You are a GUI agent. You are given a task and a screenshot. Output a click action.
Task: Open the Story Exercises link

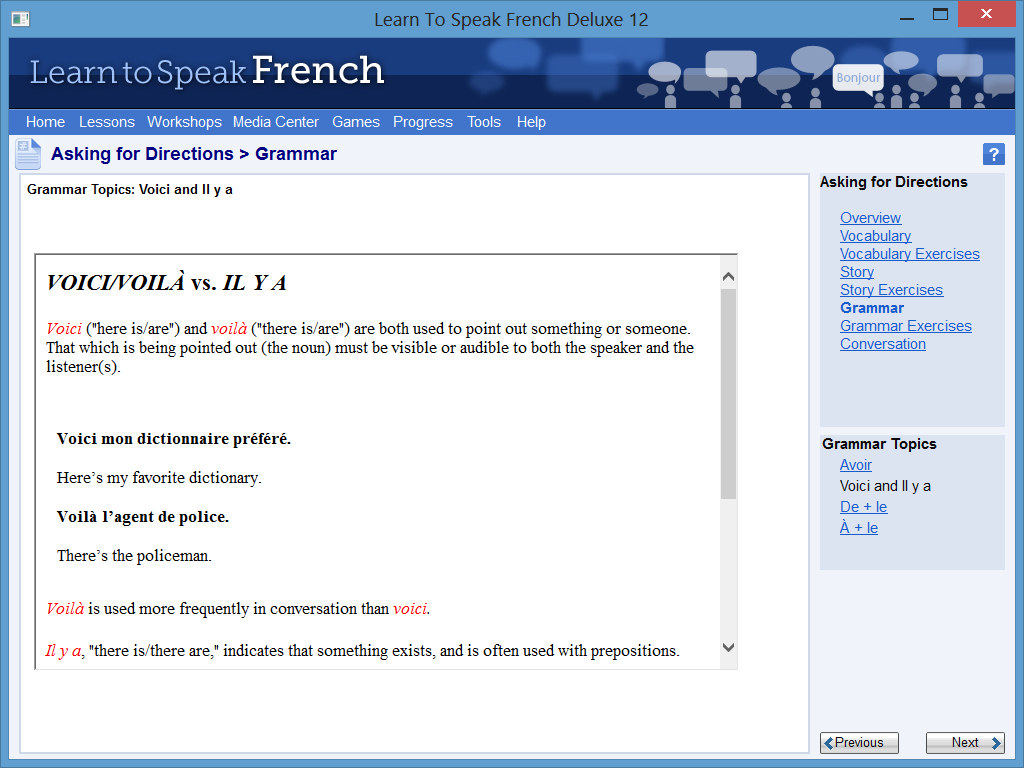point(891,290)
